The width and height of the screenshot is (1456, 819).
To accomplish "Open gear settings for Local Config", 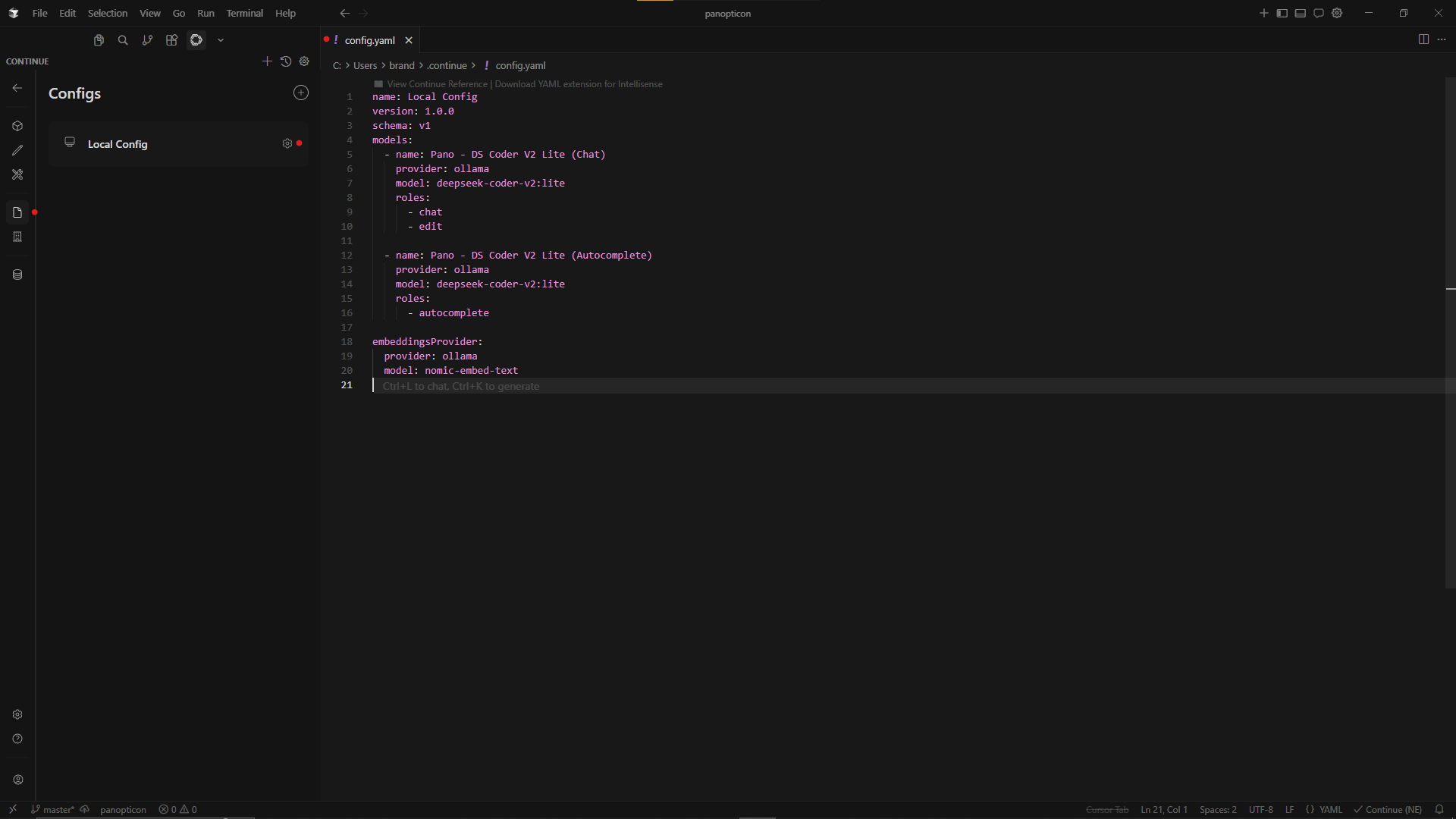I will pyautogui.click(x=287, y=143).
